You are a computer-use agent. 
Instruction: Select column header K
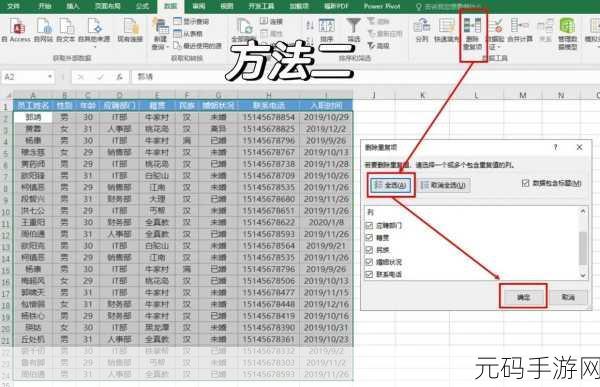tap(423, 95)
